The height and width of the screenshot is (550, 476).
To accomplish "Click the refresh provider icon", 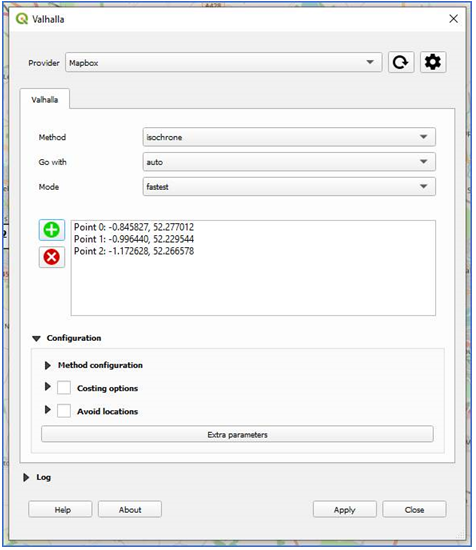I will (401, 62).
